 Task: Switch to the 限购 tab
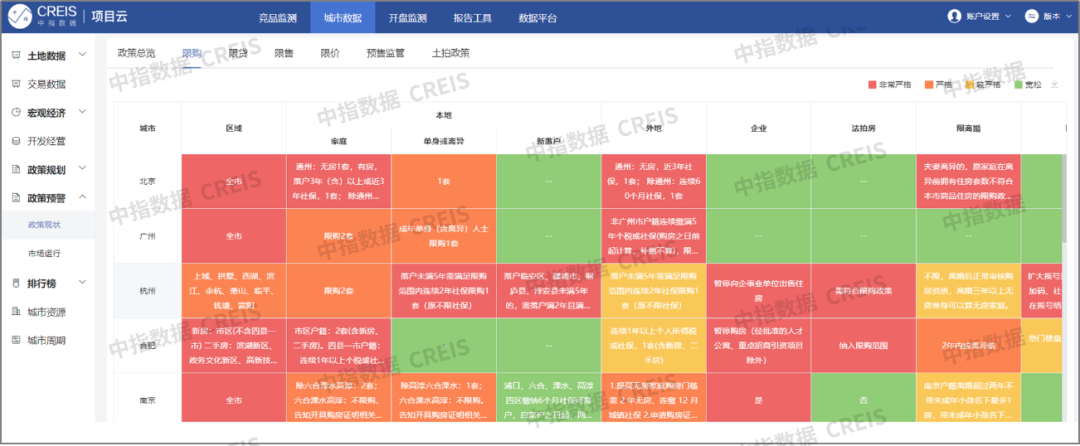(191, 53)
